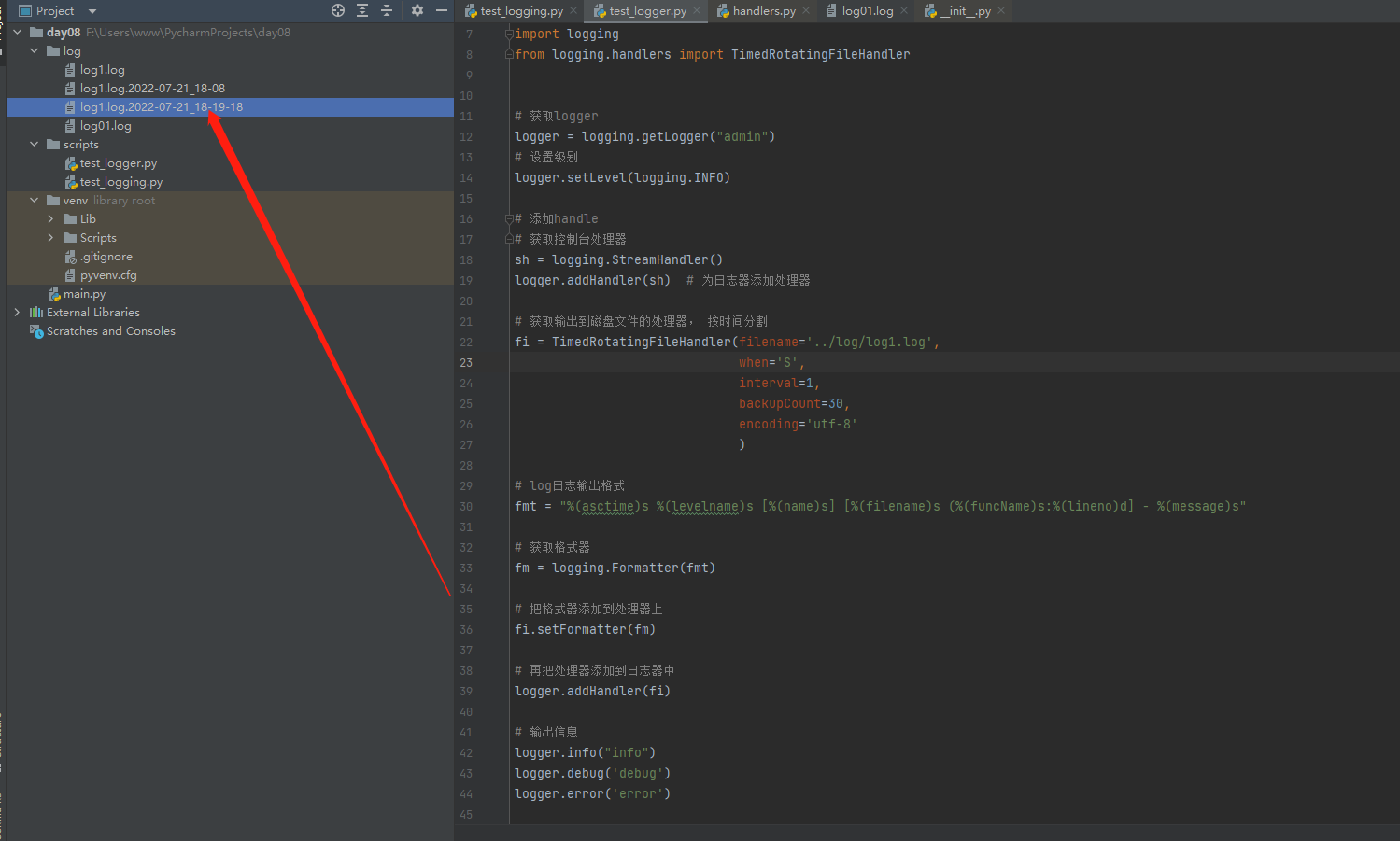This screenshot has height=841, width=1400.
Task: Select log1.log.2022-07-21_18-08 in the tree
Action: point(152,89)
